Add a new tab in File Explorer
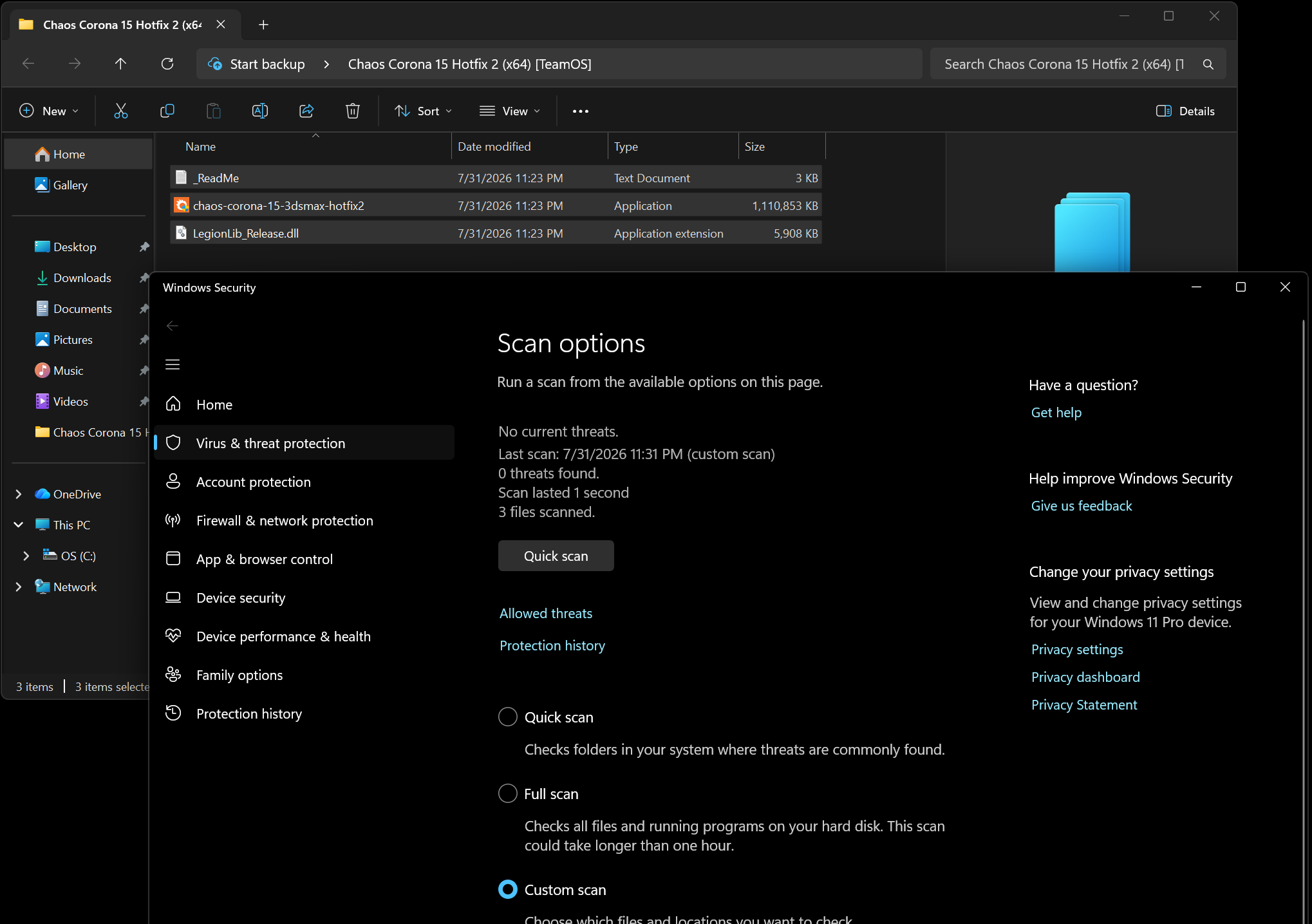This screenshot has width=1312, height=924. [x=263, y=24]
